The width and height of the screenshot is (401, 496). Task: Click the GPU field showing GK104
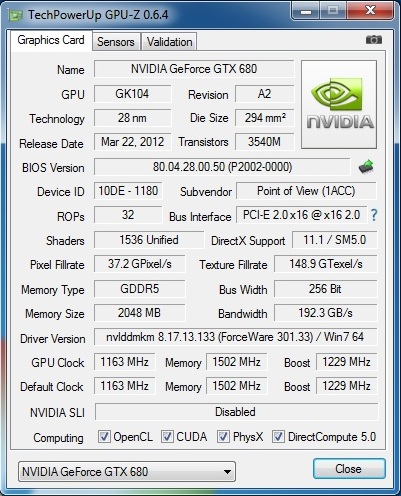(132, 94)
